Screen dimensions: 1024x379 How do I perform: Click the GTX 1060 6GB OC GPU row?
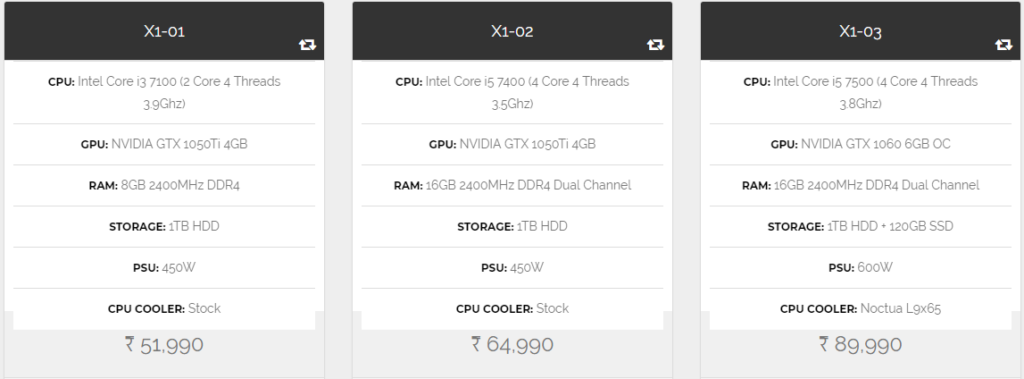860,144
